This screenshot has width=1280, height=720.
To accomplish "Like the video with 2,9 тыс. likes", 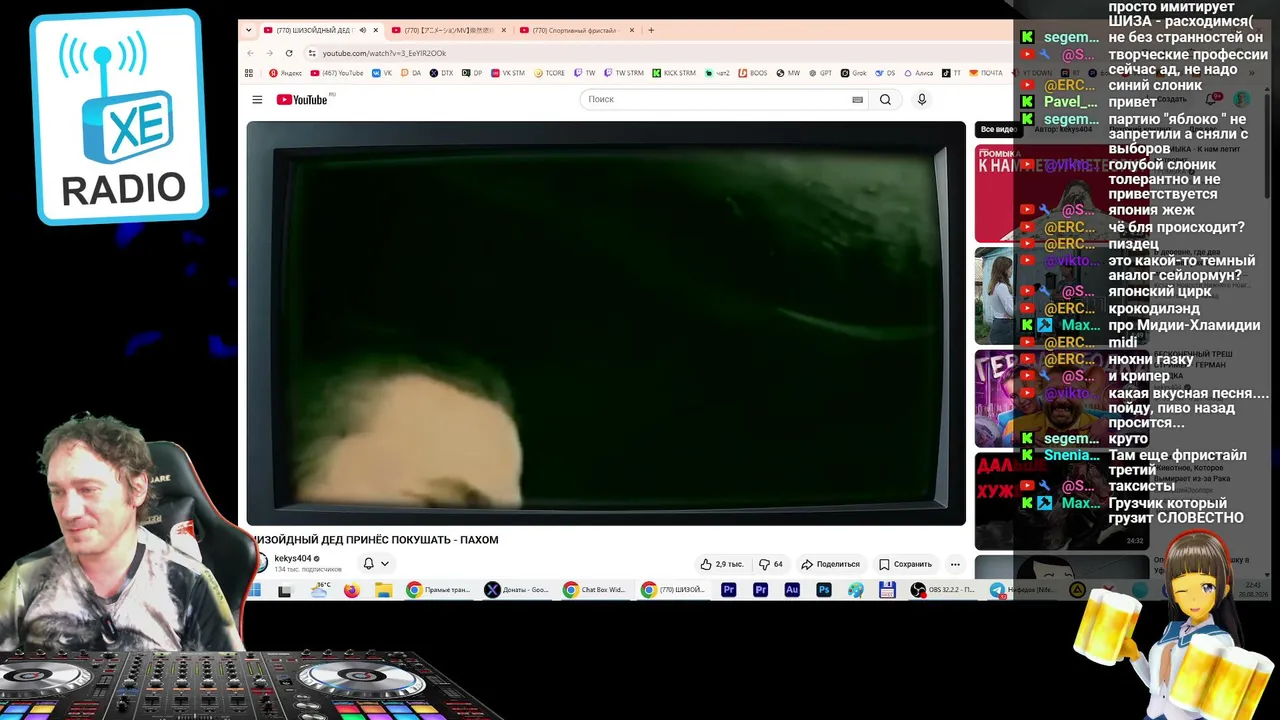I will [x=722, y=564].
